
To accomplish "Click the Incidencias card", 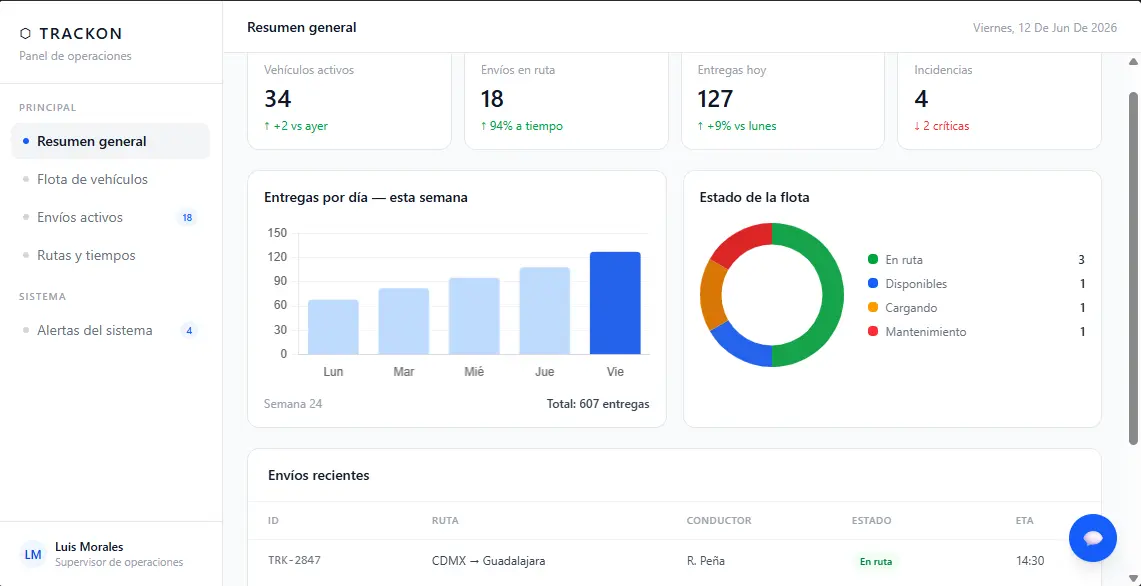I will click(999, 101).
